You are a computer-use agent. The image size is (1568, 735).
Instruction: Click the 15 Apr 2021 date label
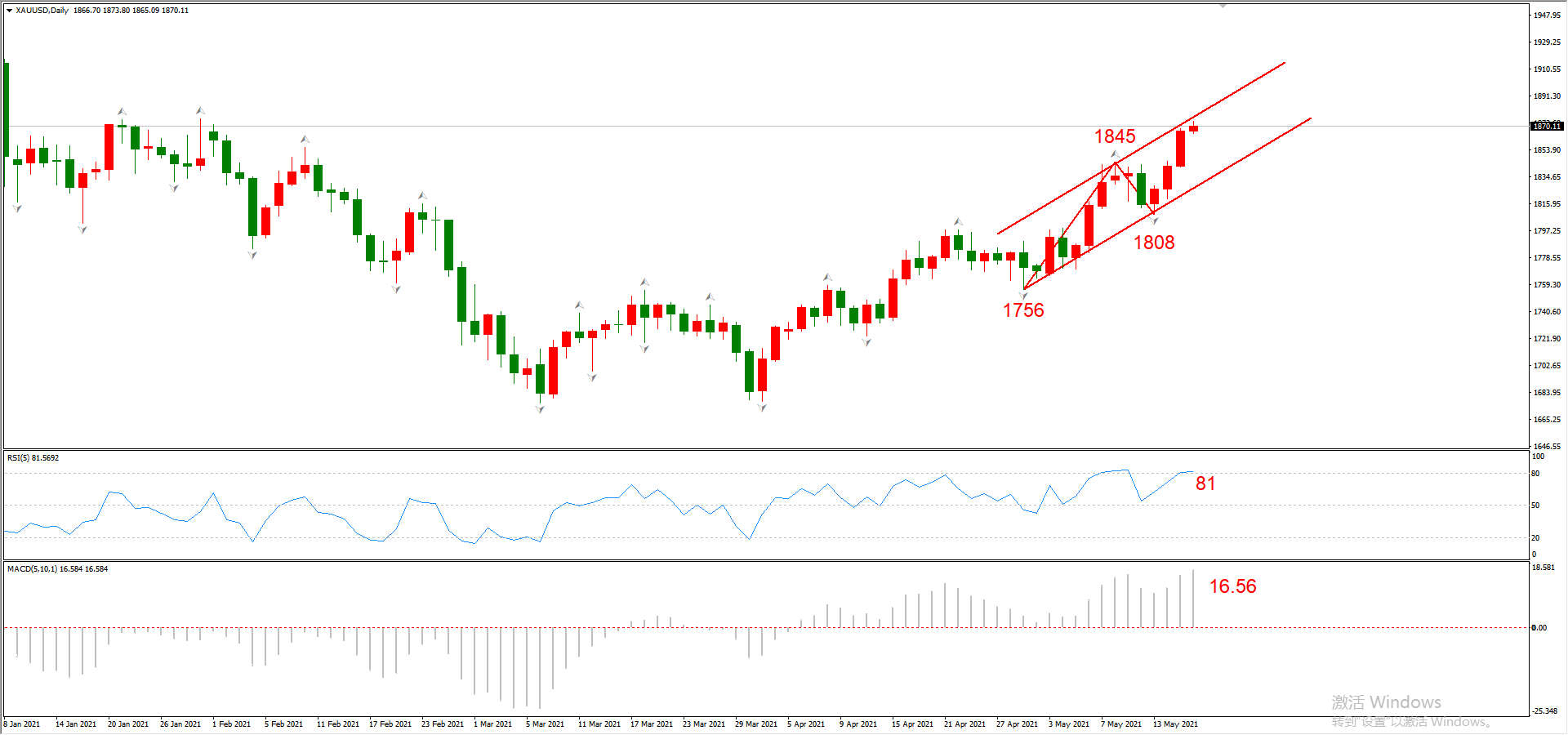(x=912, y=724)
